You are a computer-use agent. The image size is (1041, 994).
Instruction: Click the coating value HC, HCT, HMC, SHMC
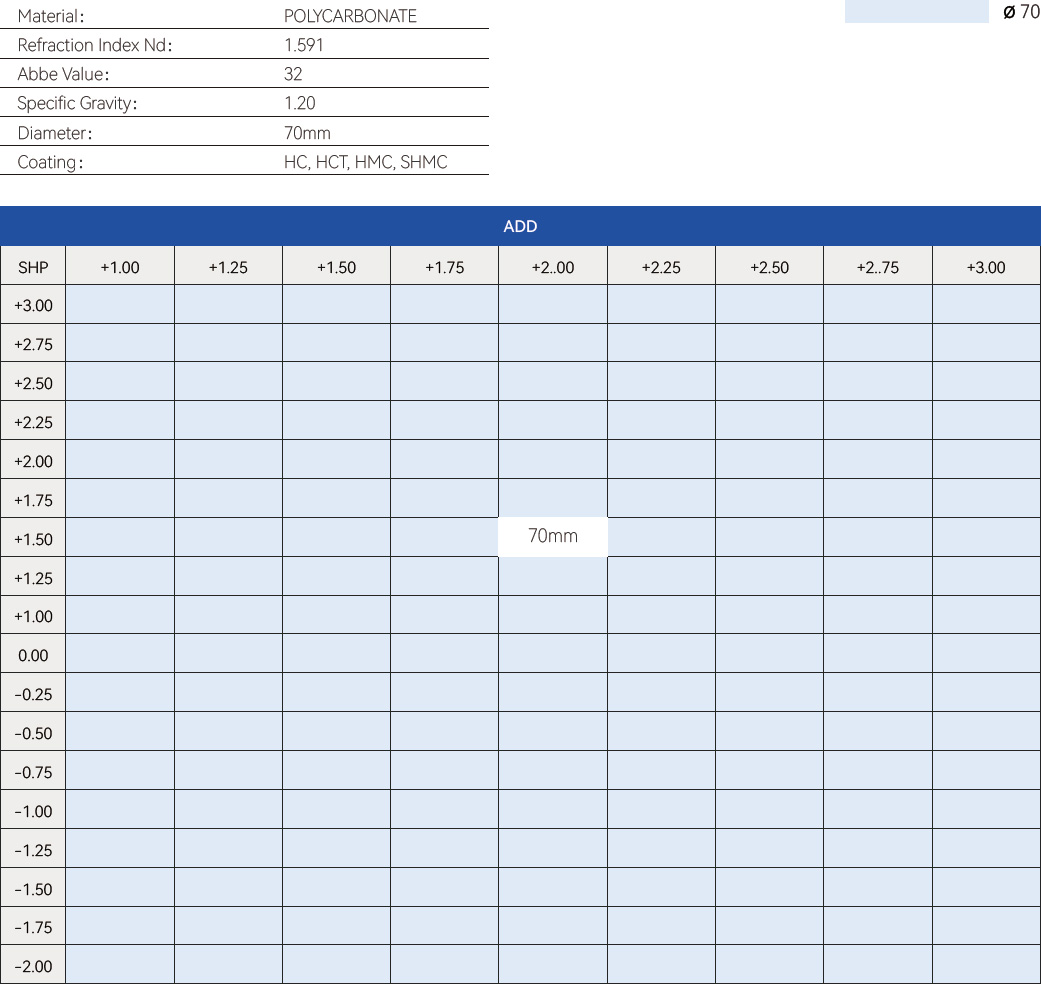(x=365, y=162)
